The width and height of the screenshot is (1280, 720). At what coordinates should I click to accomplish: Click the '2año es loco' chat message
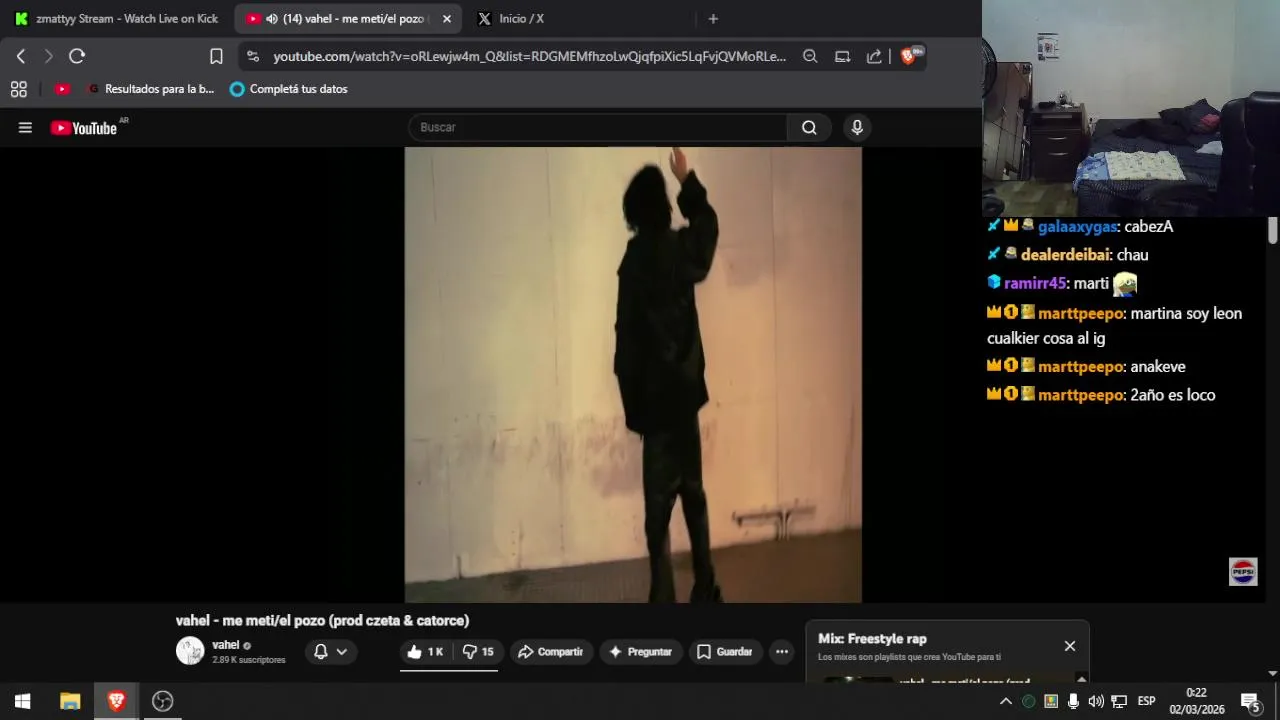point(1172,395)
